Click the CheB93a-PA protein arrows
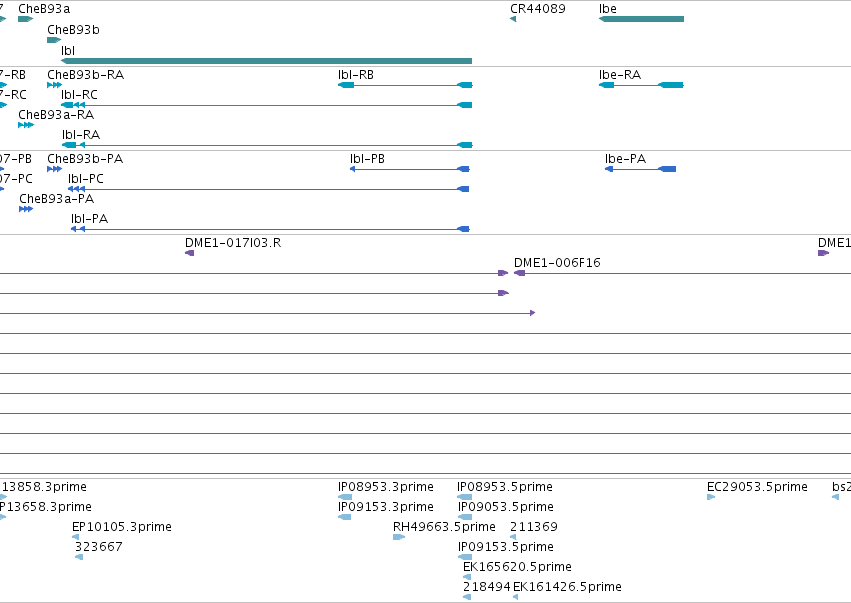The height and width of the screenshot is (603, 851). click(26, 210)
